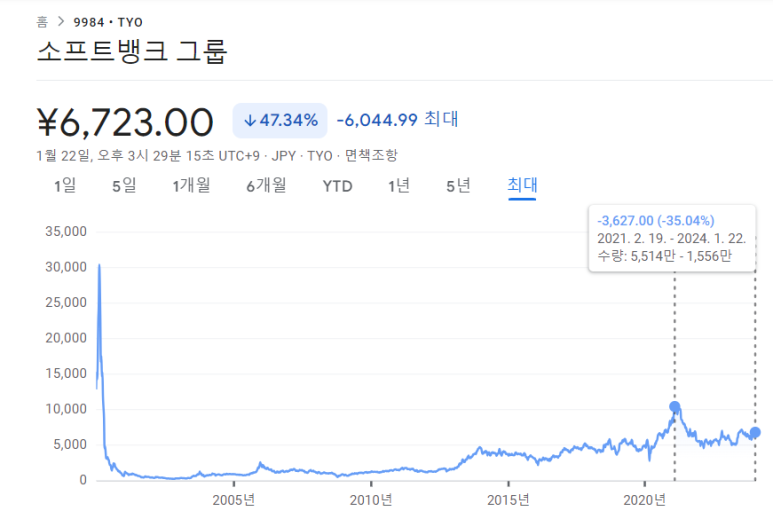Click the 30,000 y-axis label
This screenshot has height=519, width=773.
coord(66,267)
